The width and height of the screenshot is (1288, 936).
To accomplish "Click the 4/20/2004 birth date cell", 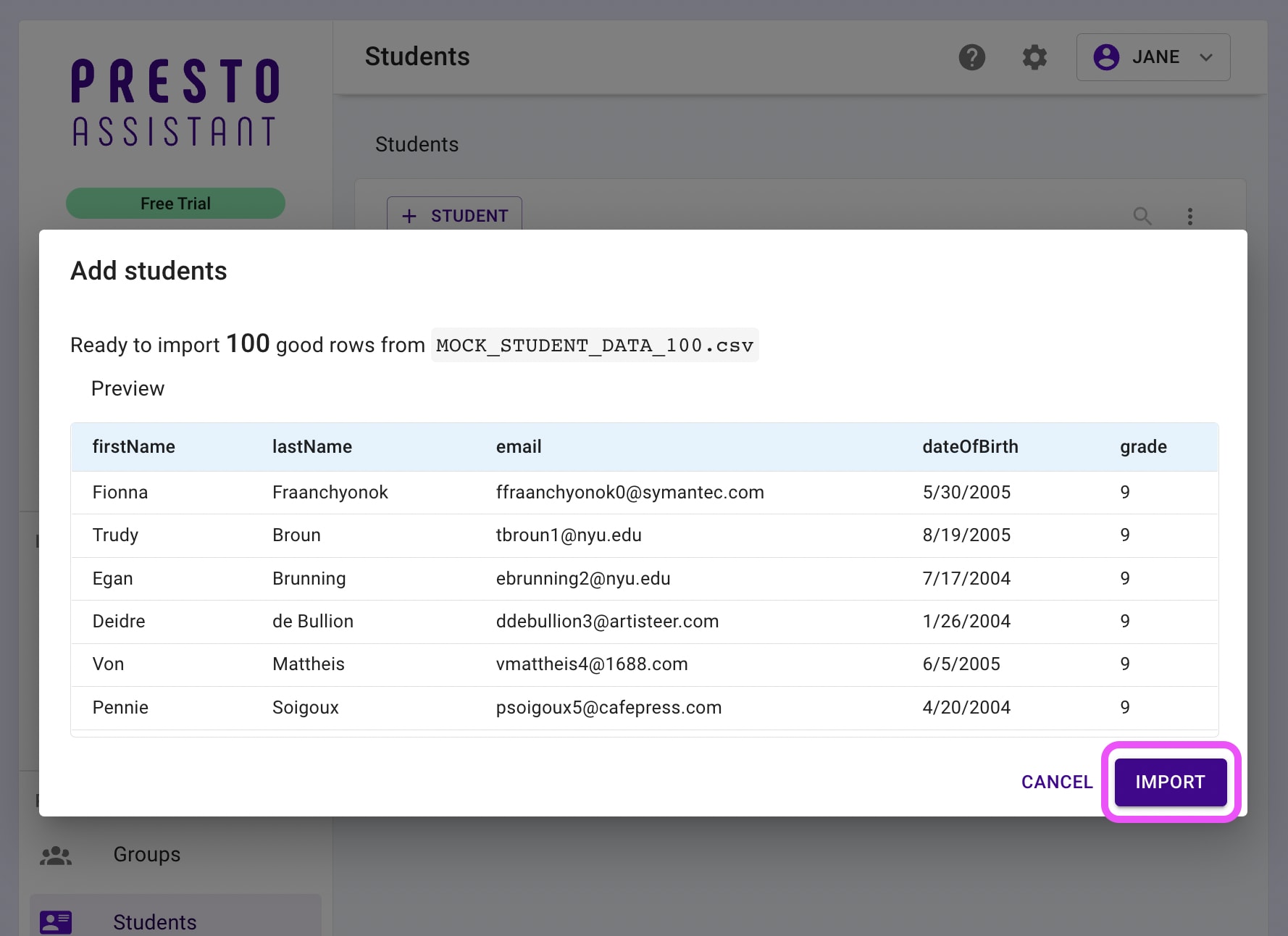I will 966,708.
